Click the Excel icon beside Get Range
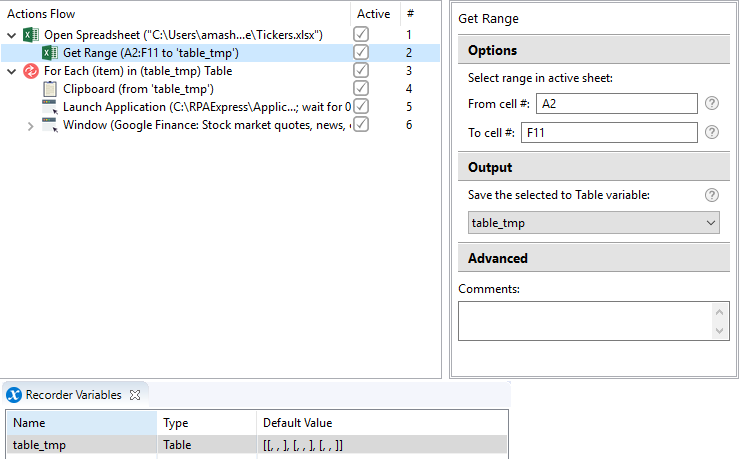 click(x=50, y=53)
